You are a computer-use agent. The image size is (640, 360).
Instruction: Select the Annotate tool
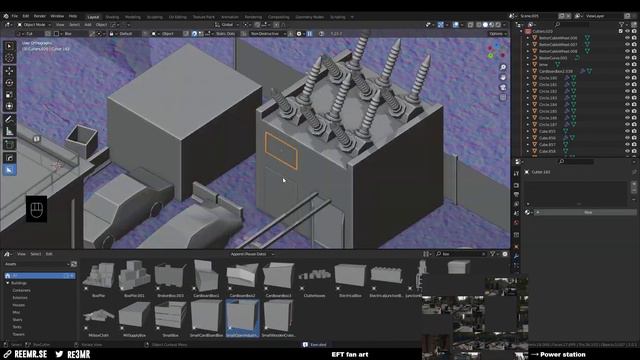9,120
